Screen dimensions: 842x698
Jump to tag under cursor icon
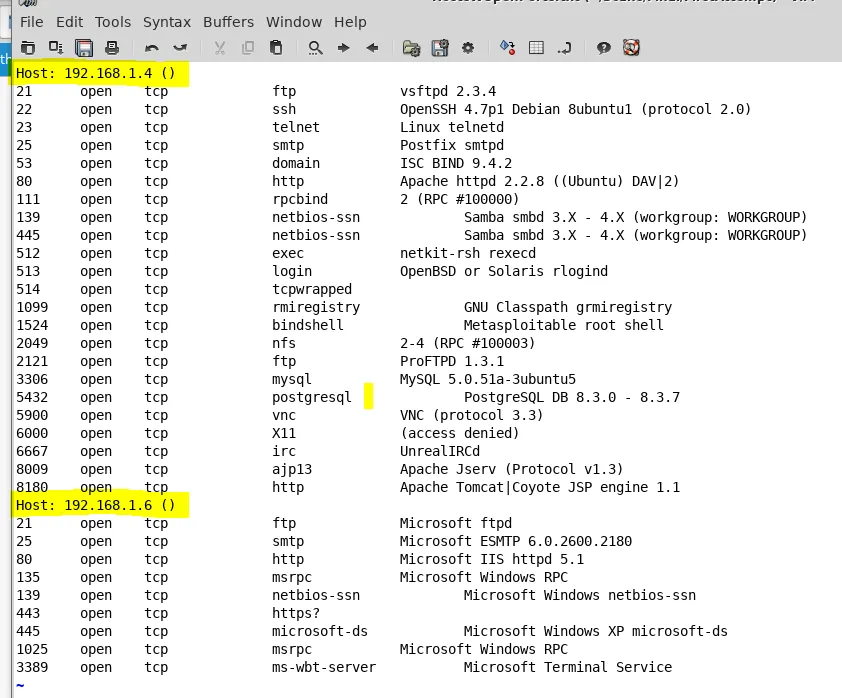pos(564,48)
